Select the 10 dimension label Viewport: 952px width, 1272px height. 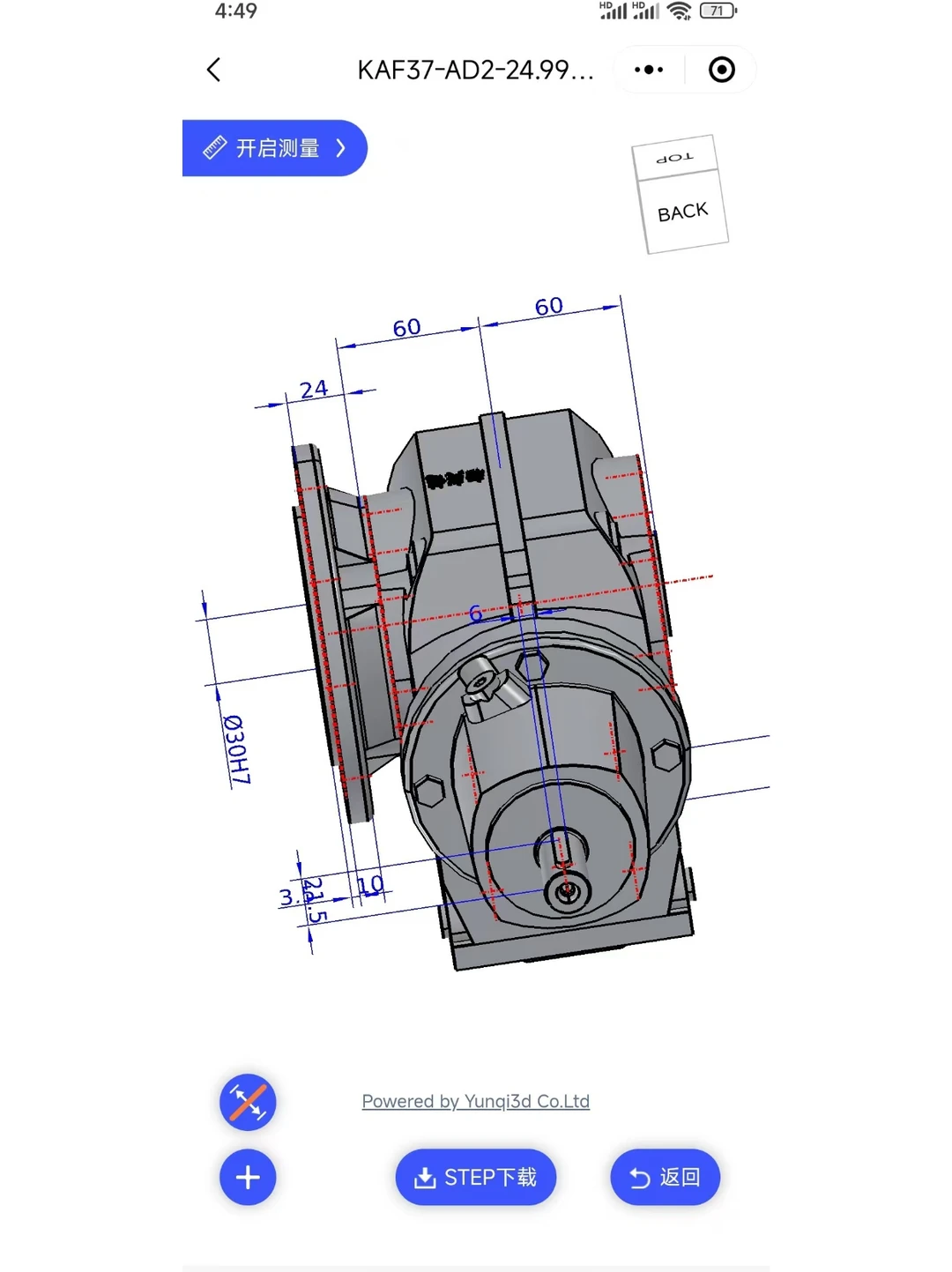coord(371,884)
